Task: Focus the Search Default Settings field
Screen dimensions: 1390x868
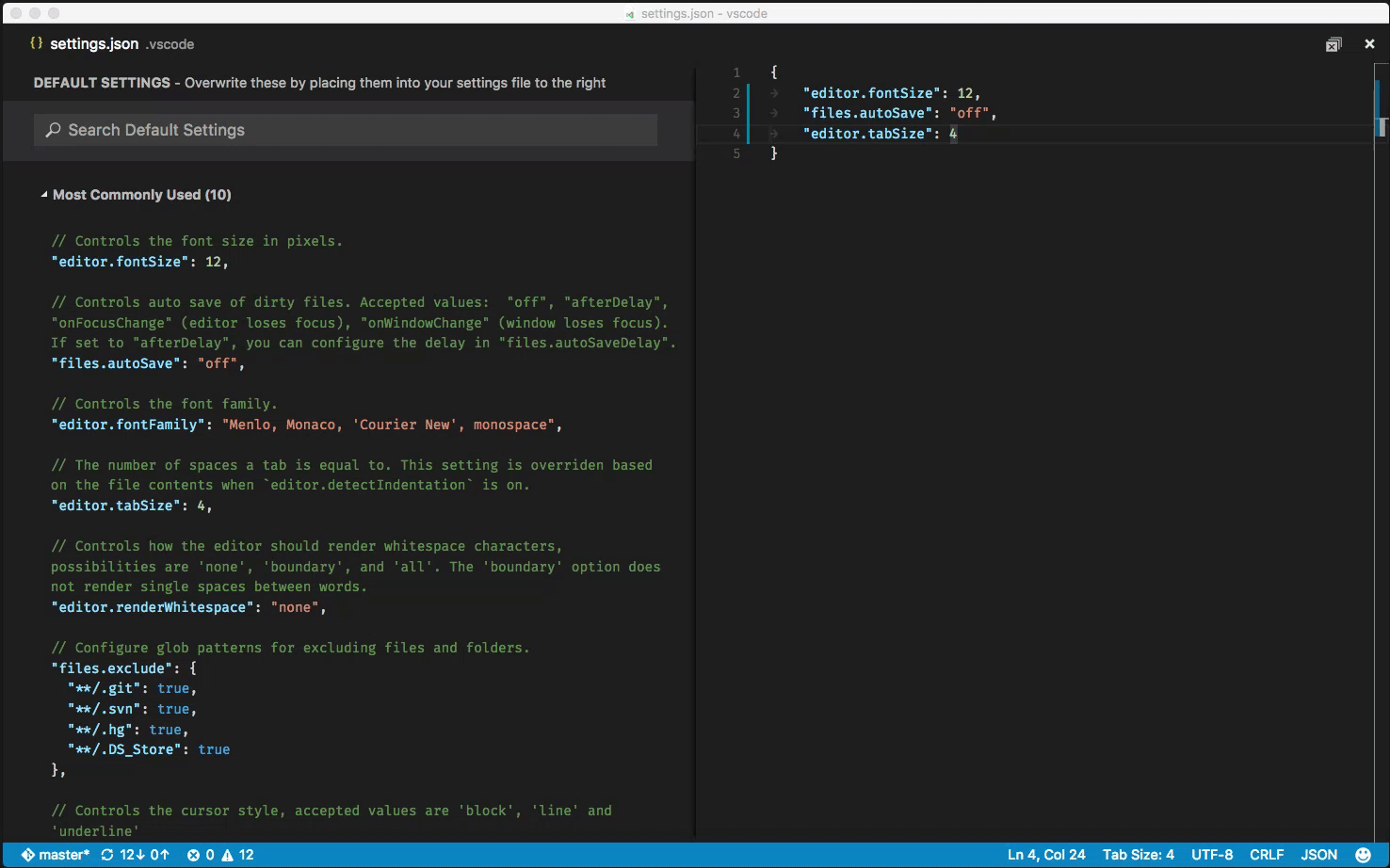Action: pyautogui.click(x=346, y=130)
